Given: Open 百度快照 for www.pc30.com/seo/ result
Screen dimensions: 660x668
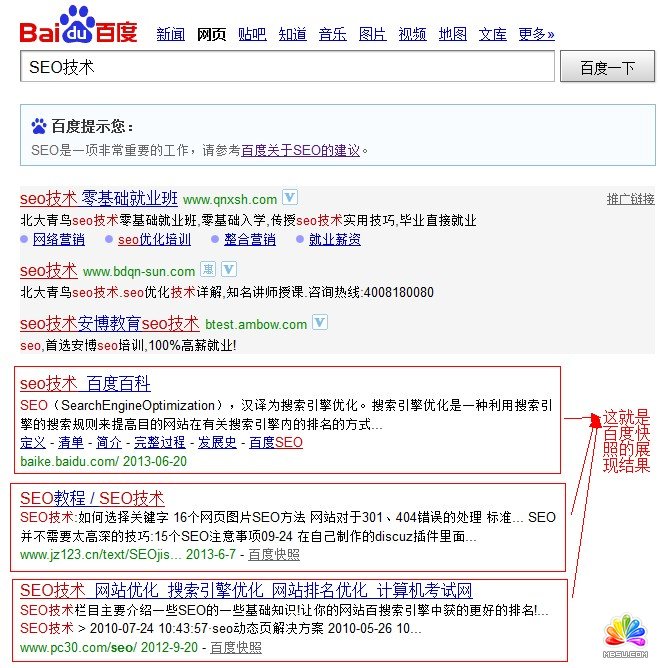Looking at the screenshot, I should (x=236, y=647).
